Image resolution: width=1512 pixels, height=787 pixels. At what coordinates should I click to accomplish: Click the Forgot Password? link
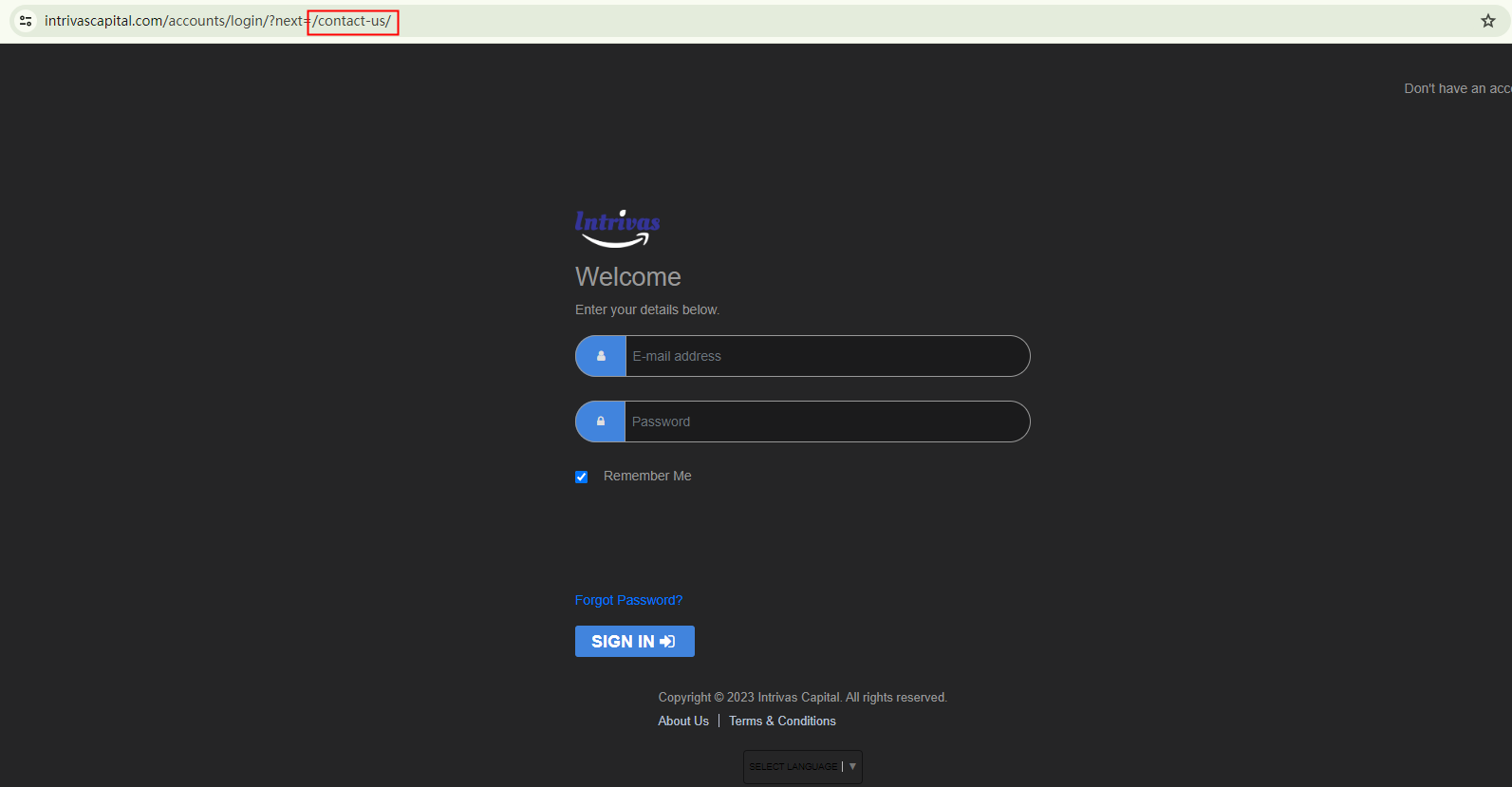click(x=628, y=600)
